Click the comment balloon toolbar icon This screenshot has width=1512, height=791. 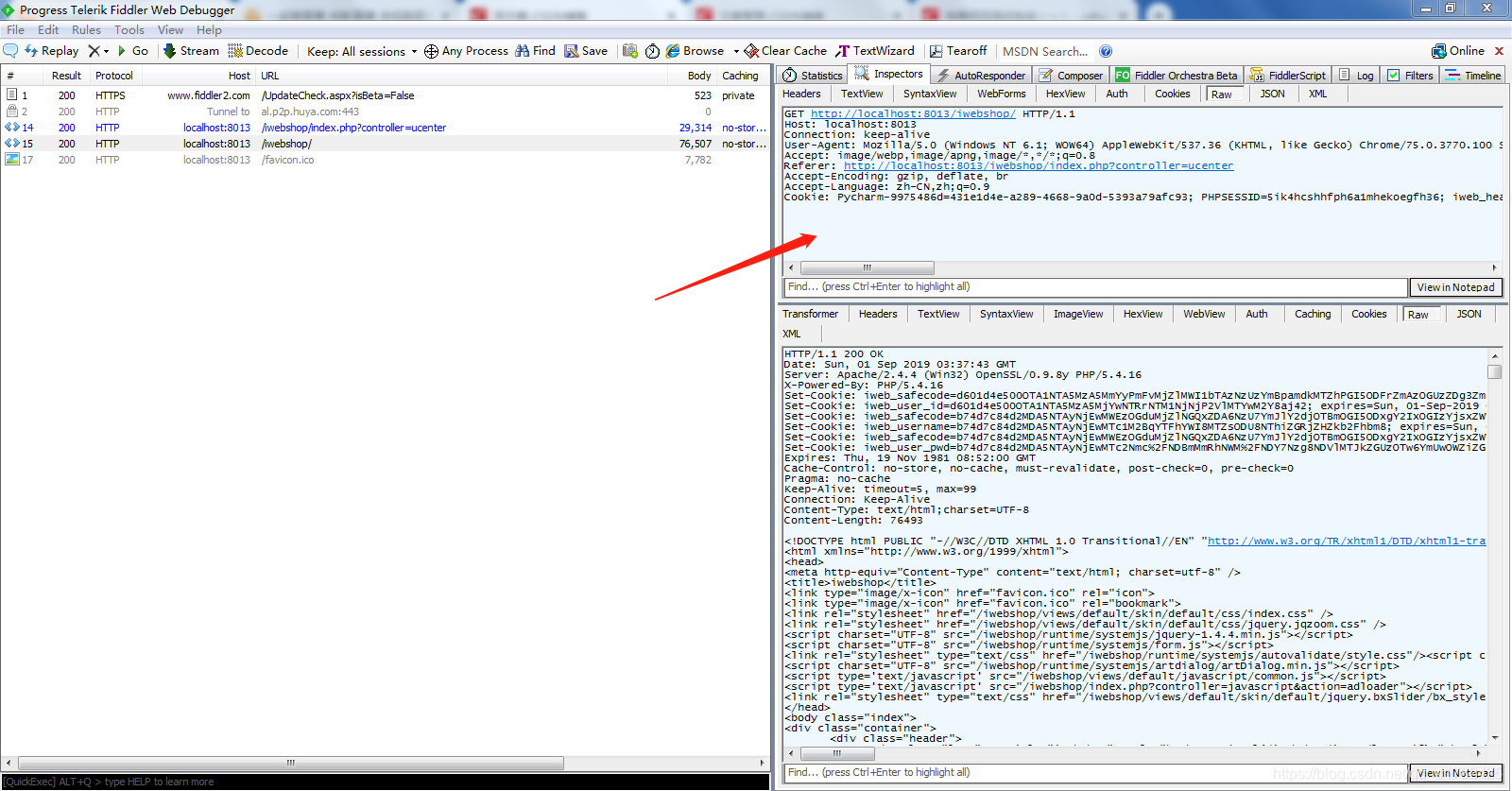(11, 51)
